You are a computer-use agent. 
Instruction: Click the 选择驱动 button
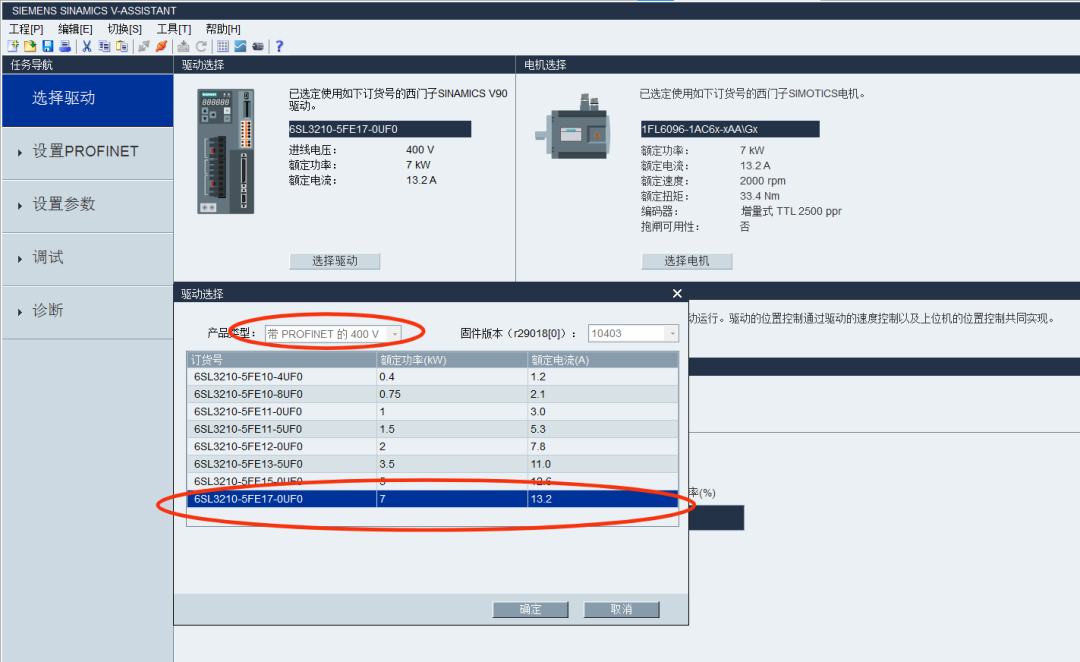(x=334, y=261)
